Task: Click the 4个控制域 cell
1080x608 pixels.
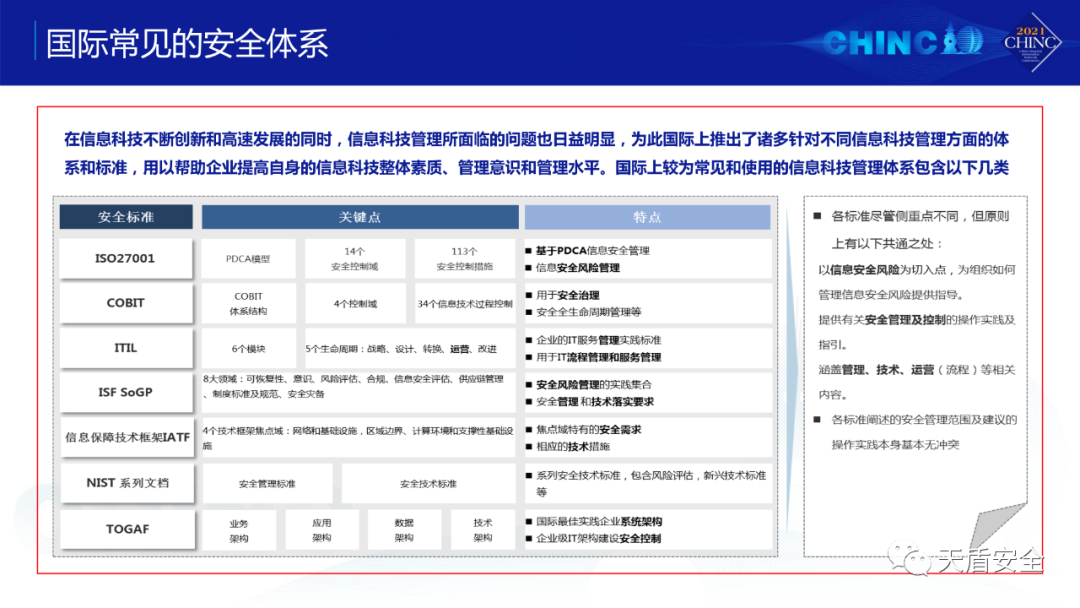Action: (355, 303)
